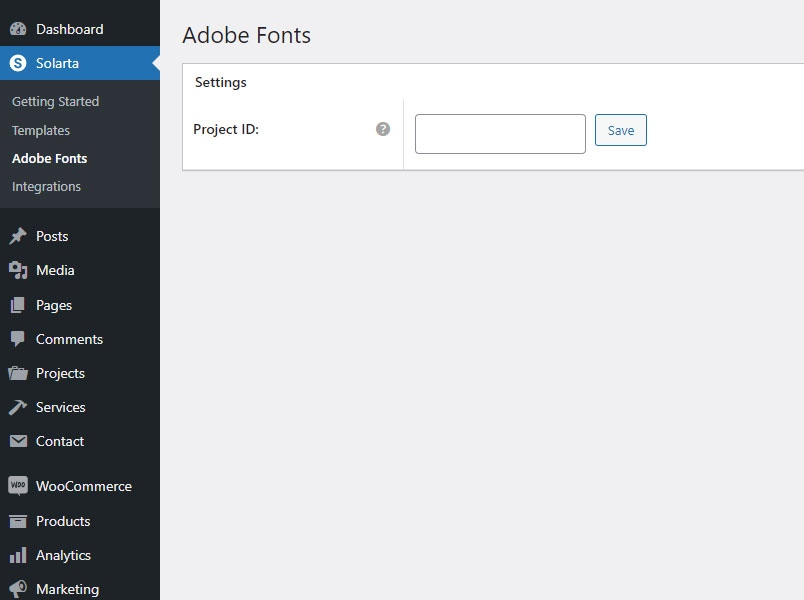
Task: Open the Project ID help tooltip icon
Action: tap(383, 129)
